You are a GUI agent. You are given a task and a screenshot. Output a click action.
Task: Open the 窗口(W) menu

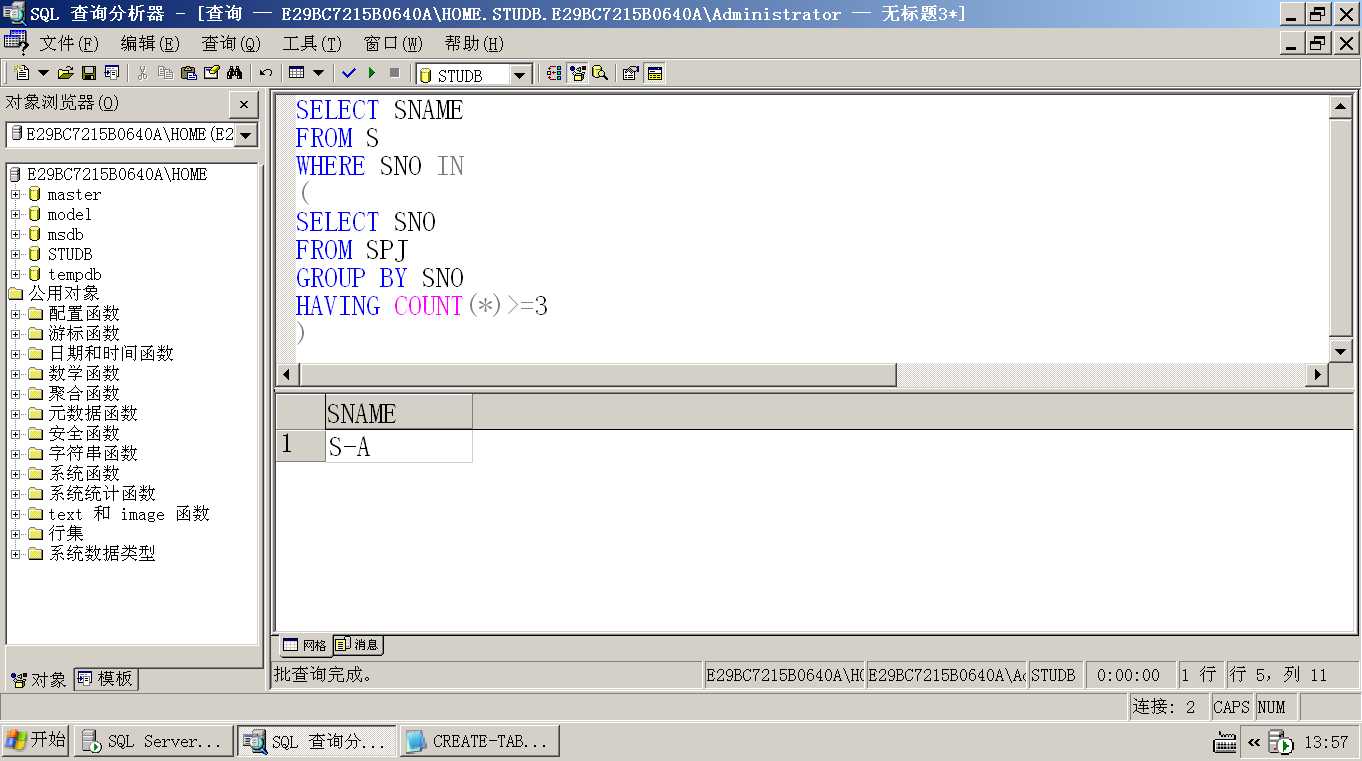click(393, 43)
